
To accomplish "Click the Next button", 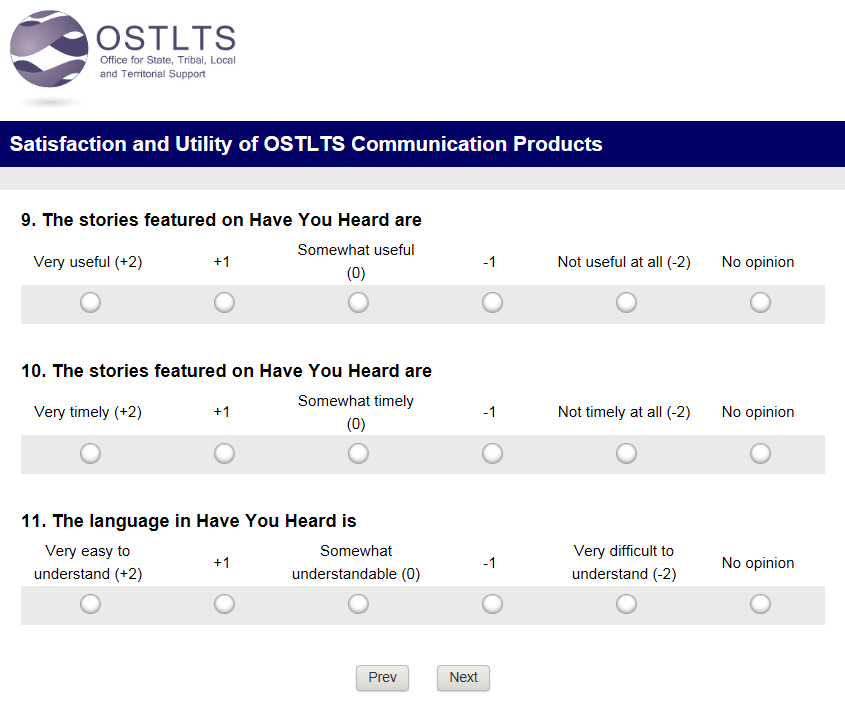I will (x=463, y=678).
